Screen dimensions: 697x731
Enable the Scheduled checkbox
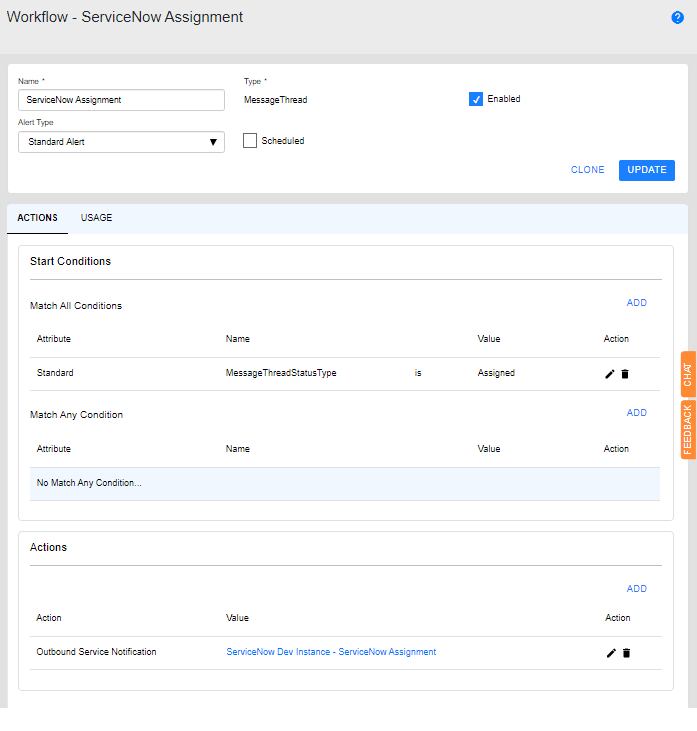pos(250,141)
